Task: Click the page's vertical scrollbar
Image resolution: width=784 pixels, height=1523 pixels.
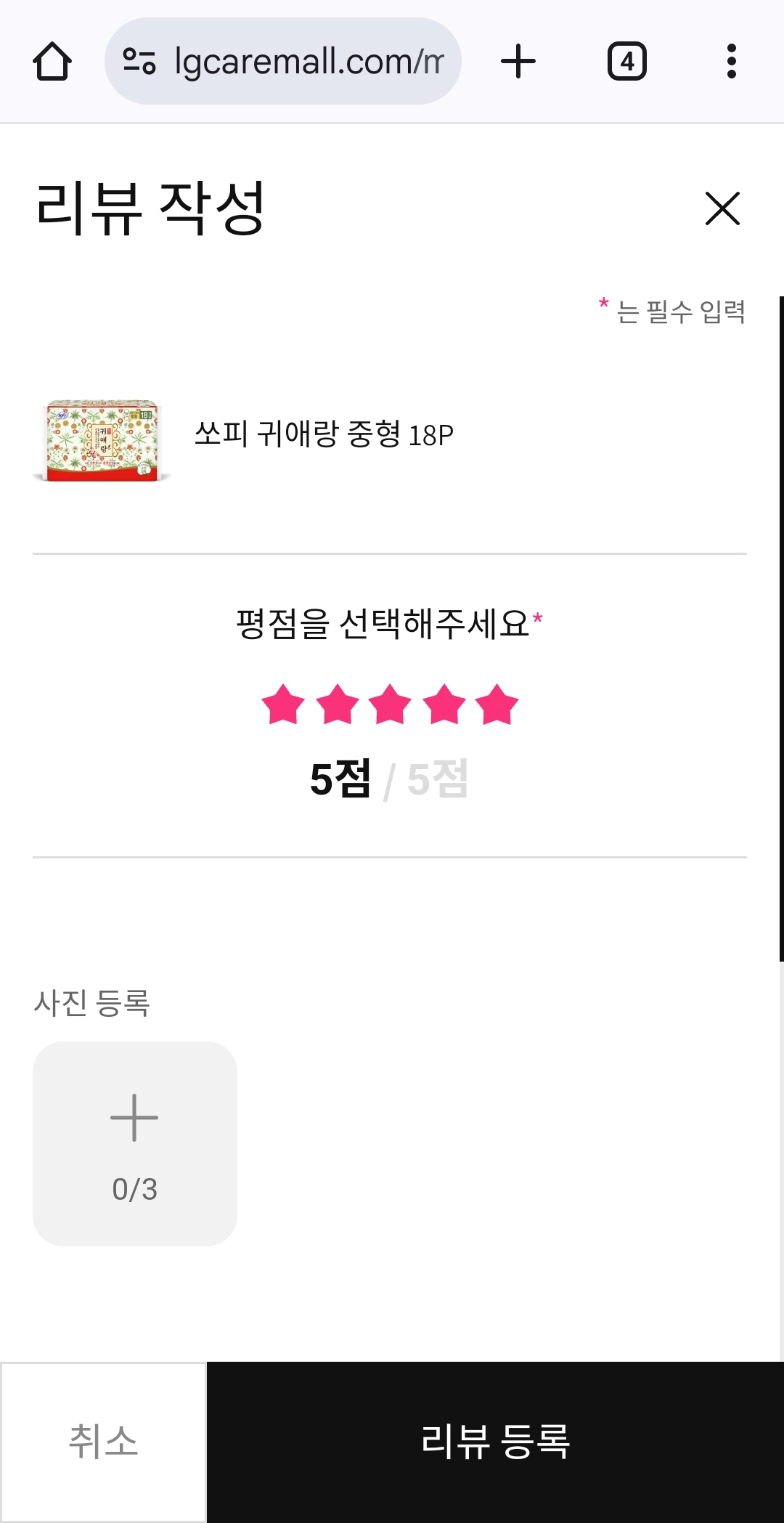Action: 781,628
